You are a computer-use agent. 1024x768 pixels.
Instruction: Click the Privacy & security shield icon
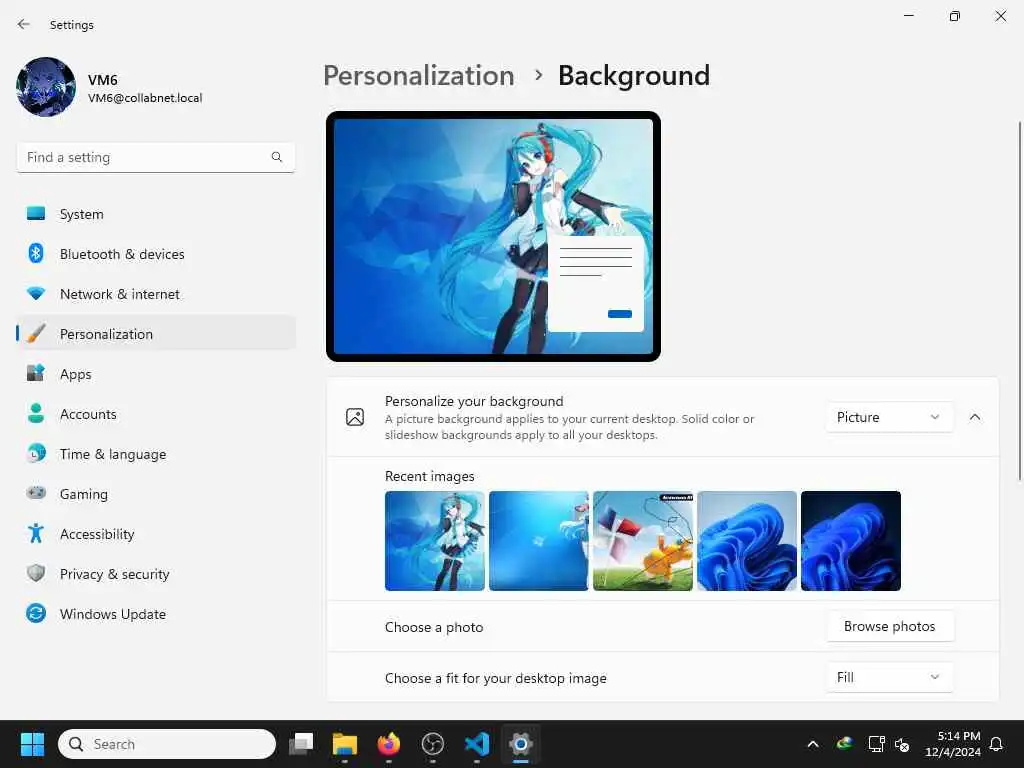[36, 573]
